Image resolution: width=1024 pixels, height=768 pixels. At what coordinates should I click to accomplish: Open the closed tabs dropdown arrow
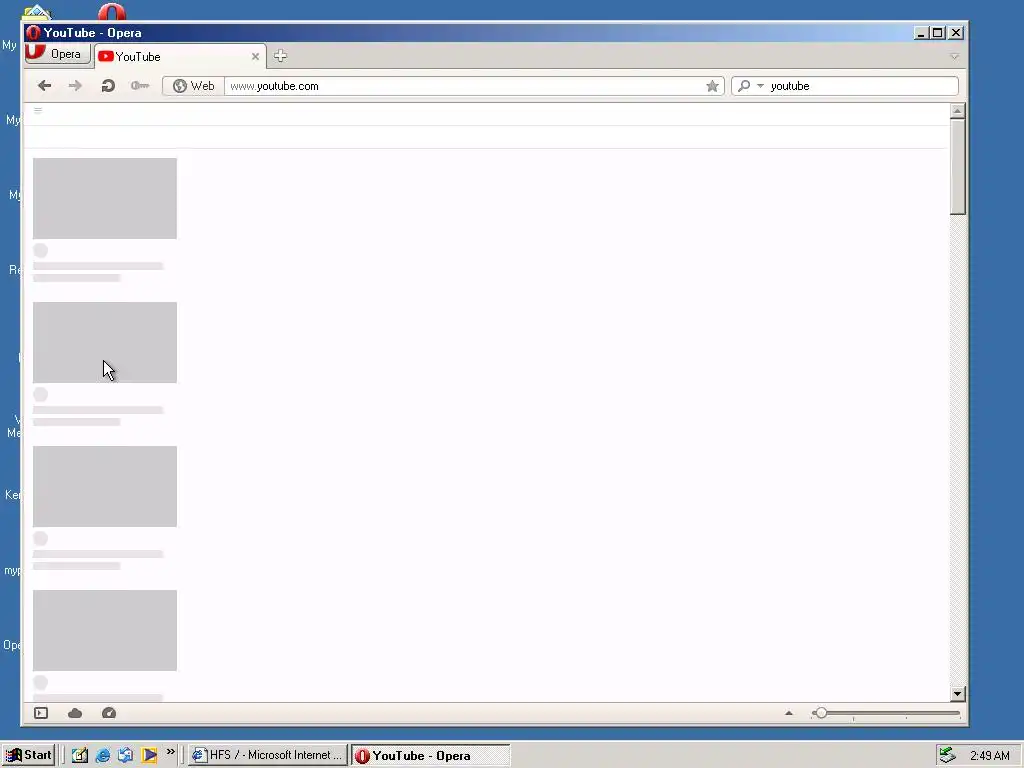pos(954,57)
